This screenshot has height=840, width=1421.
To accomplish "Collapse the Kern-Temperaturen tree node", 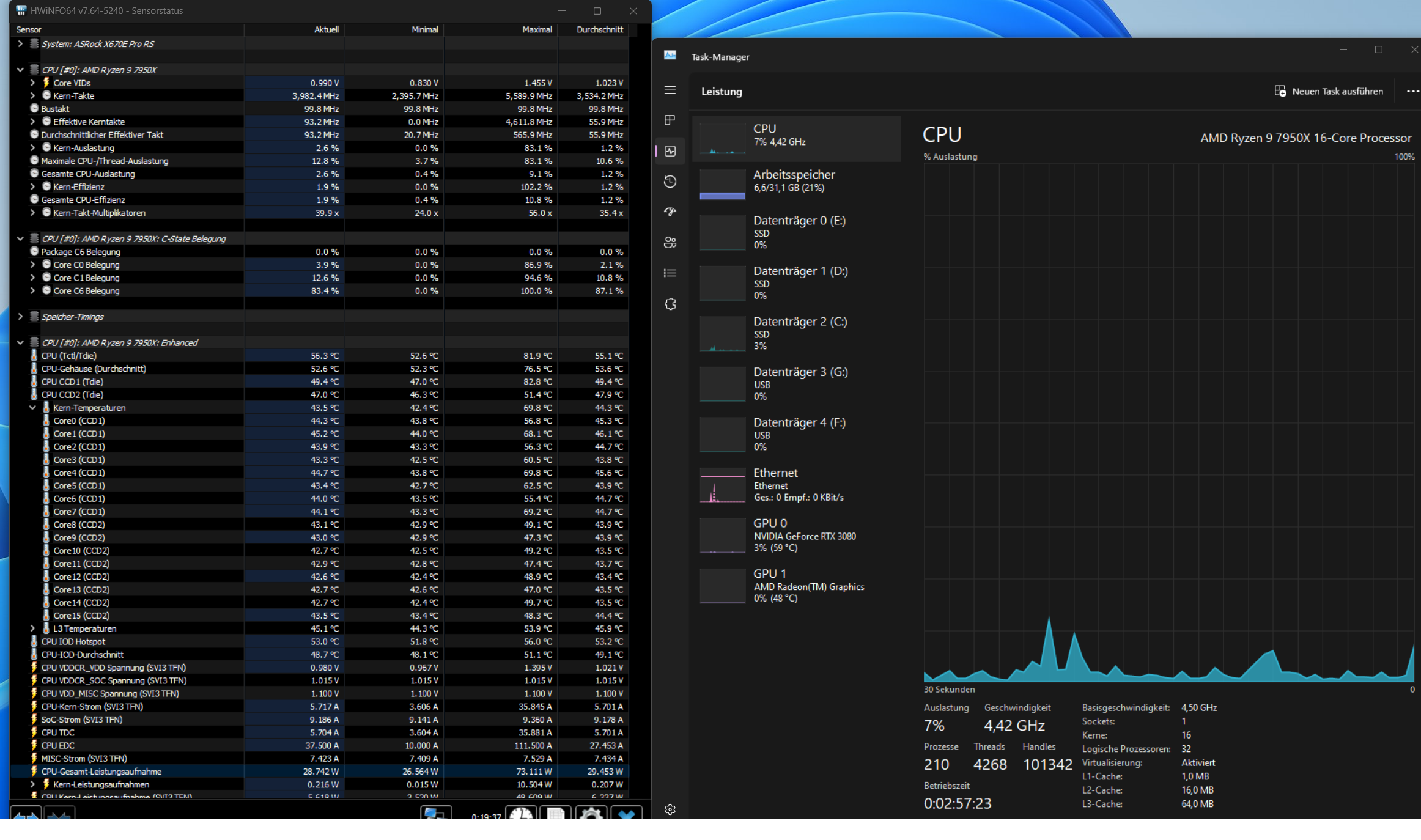I will point(33,408).
